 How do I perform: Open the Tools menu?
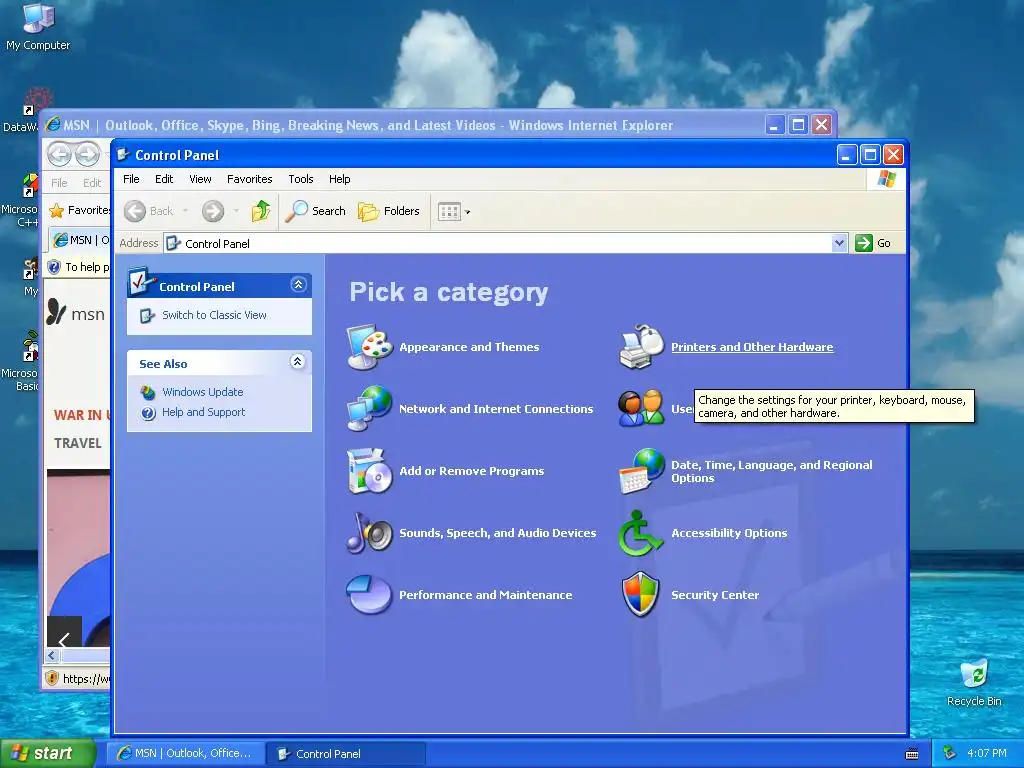click(x=301, y=179)
